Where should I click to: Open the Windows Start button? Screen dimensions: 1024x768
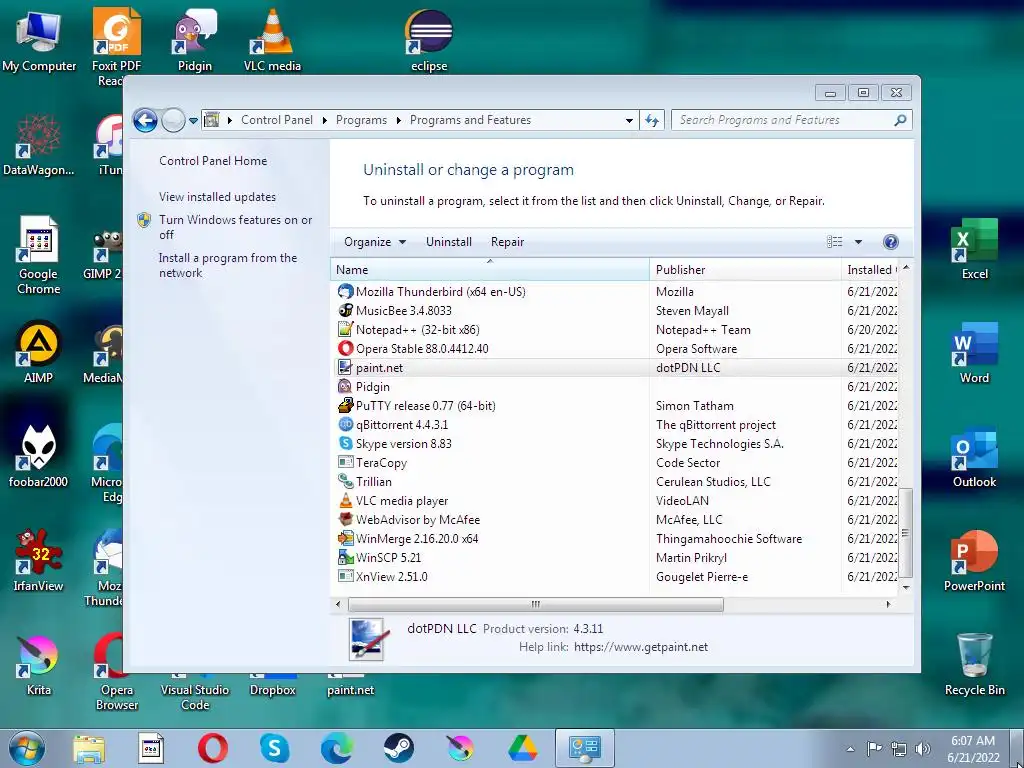27,748
